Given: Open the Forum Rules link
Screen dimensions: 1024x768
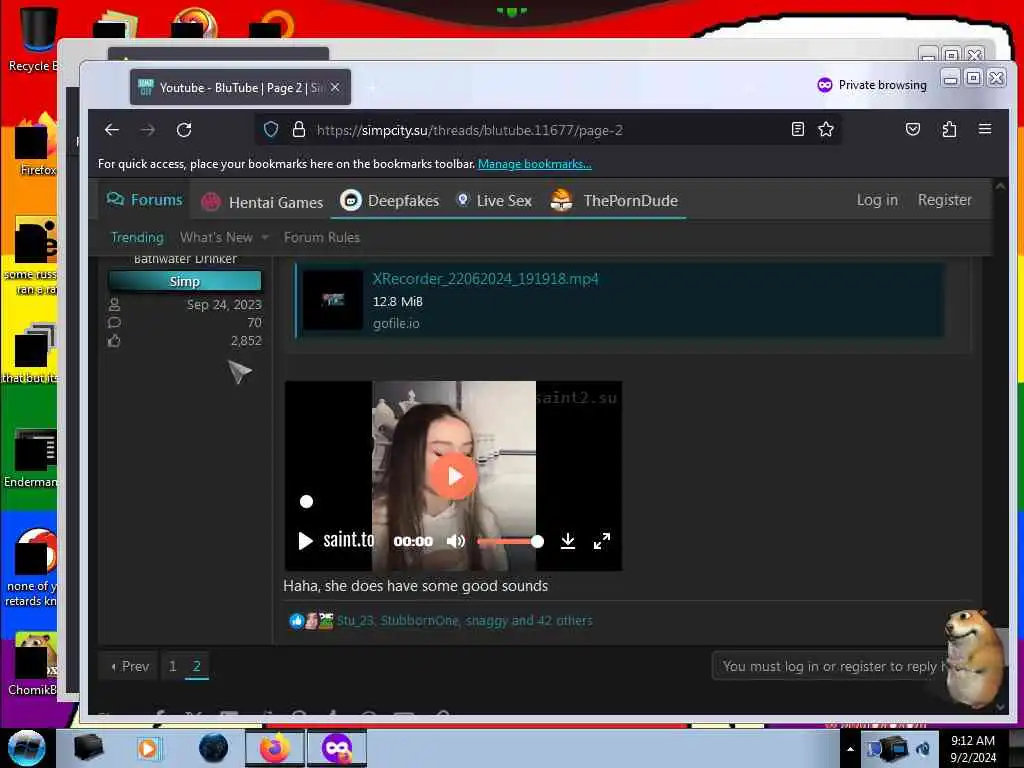Looking at the screenshot, I should [322, 237].
